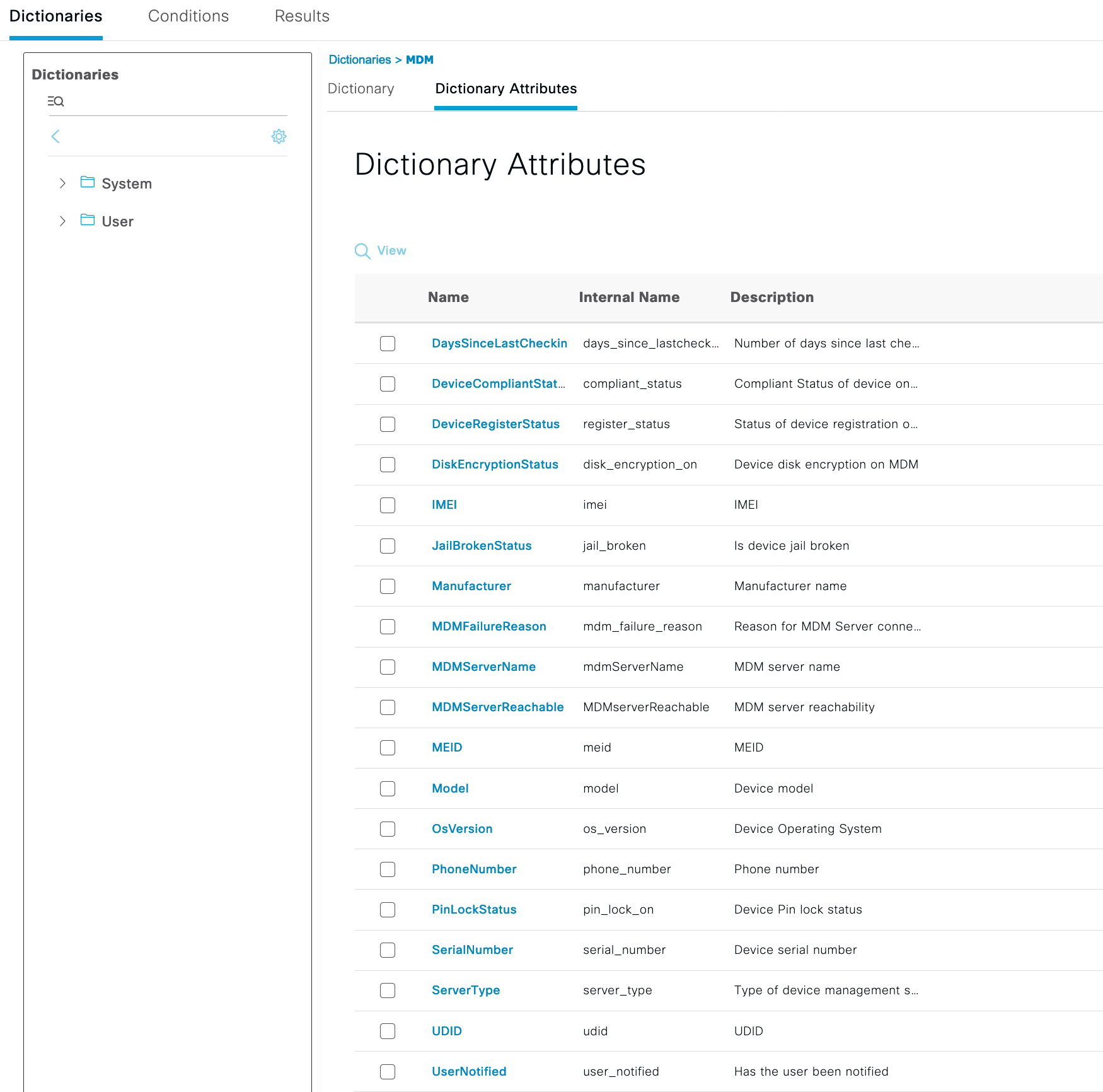Open the Dictionary tab for MDM
The width and height of the screenshot is (1103, 1092).
coord(361,88)
